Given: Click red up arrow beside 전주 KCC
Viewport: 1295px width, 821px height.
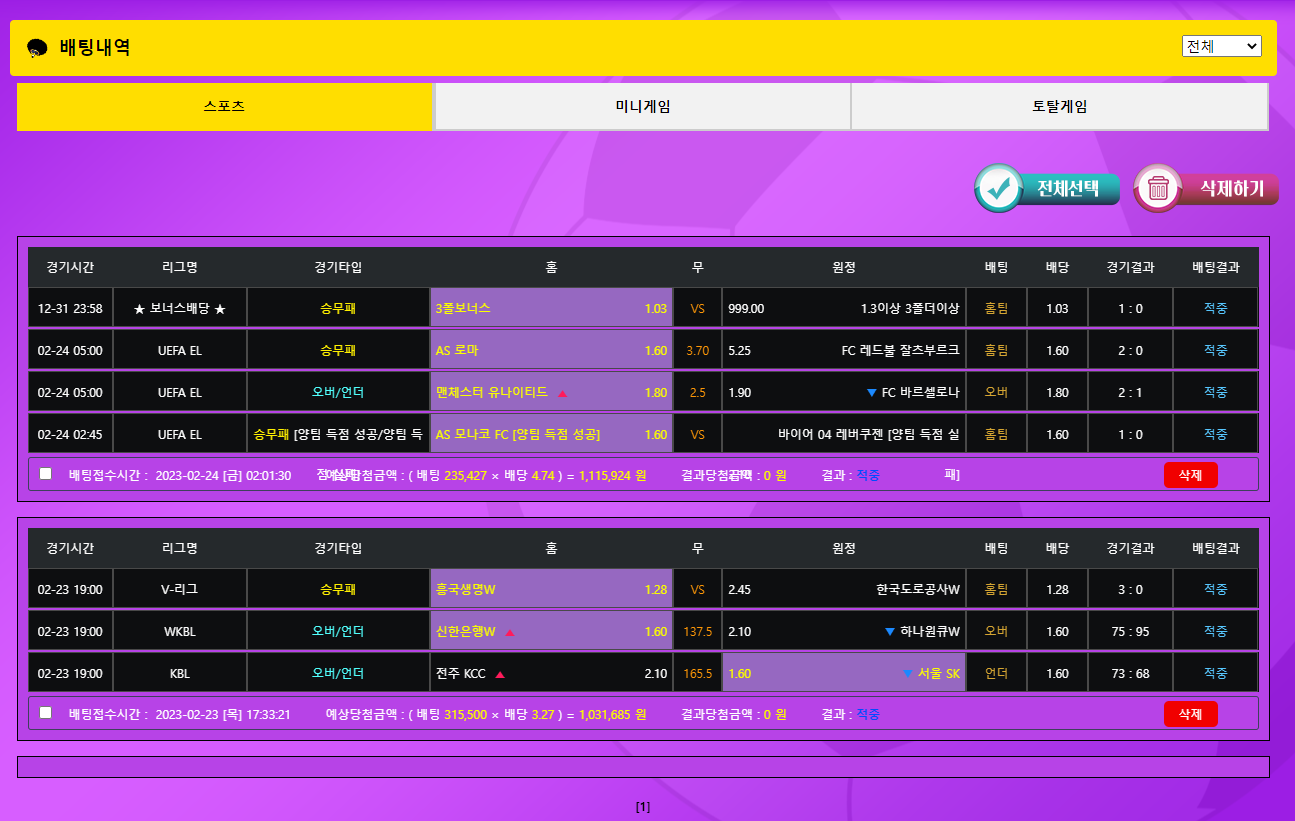Looking at the screenshot, I should click(500, 674).
